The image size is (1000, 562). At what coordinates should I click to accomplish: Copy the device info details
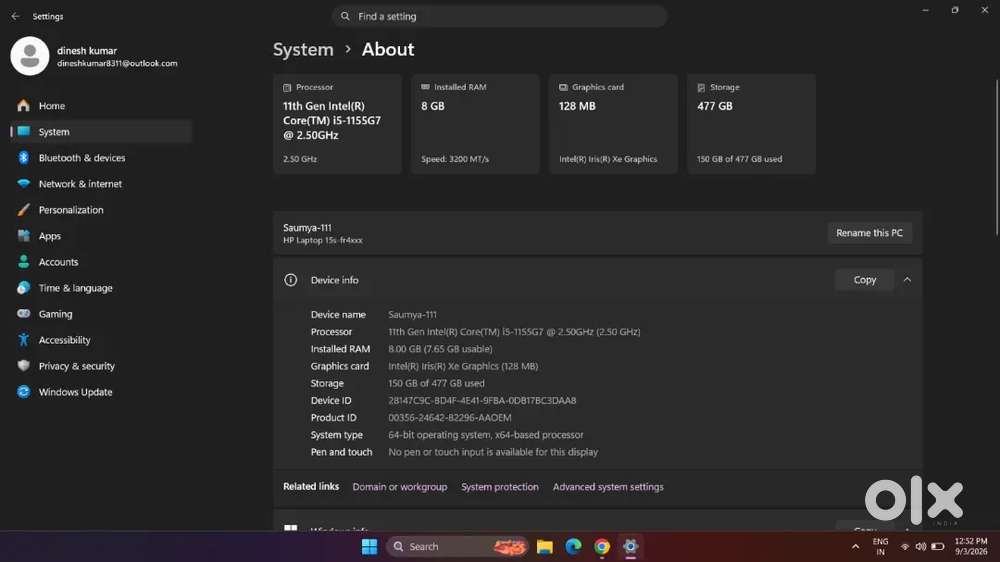[864, 280]
